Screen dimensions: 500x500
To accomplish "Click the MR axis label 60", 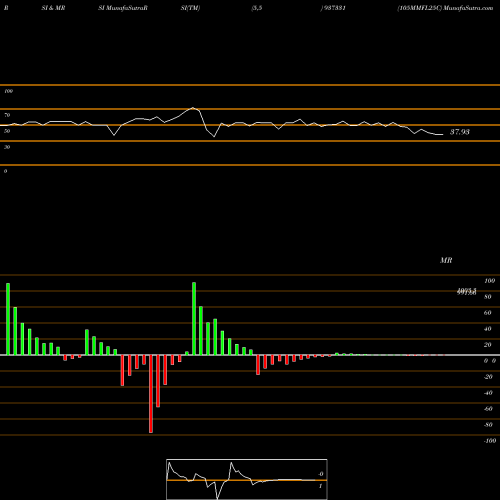I will coord(488,313).
